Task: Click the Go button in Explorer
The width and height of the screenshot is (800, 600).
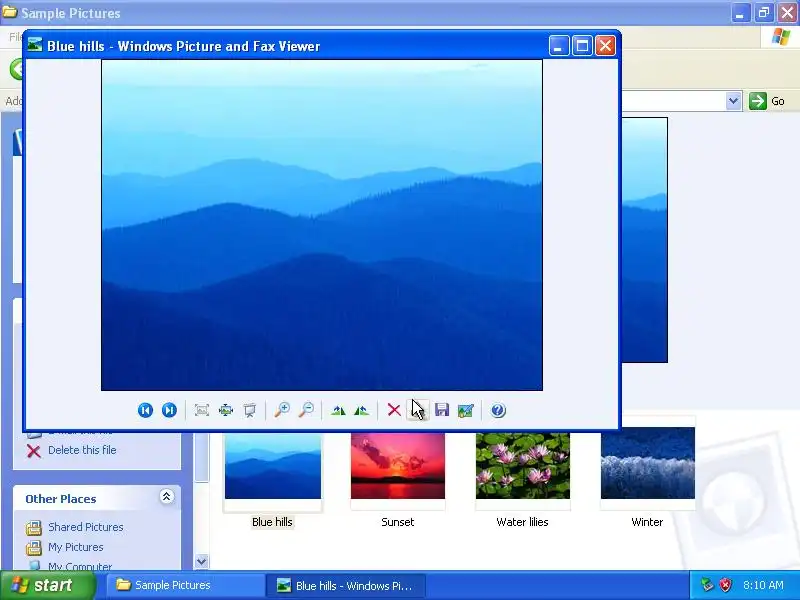Action: pos(767,101)
